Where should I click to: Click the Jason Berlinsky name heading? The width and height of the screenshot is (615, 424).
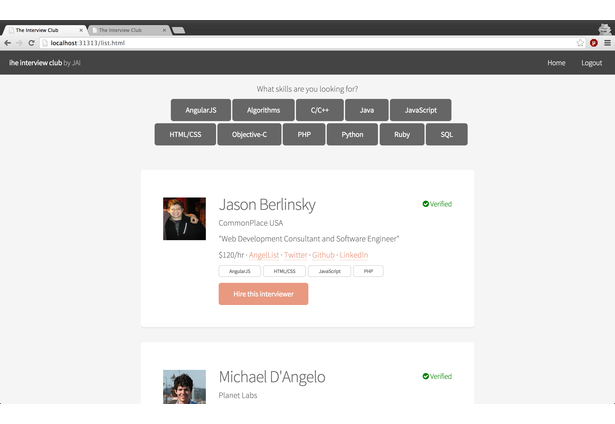click(x=267, y=205)
